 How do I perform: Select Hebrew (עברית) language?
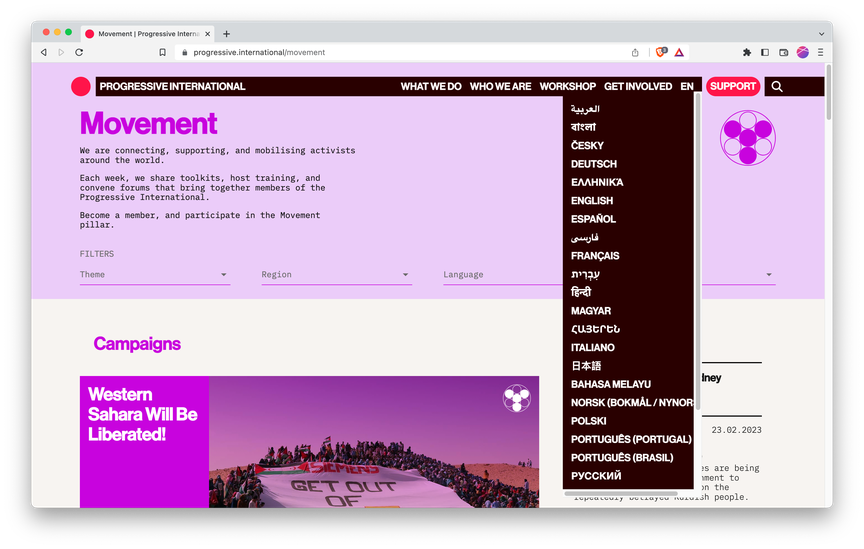coord(585,274)
